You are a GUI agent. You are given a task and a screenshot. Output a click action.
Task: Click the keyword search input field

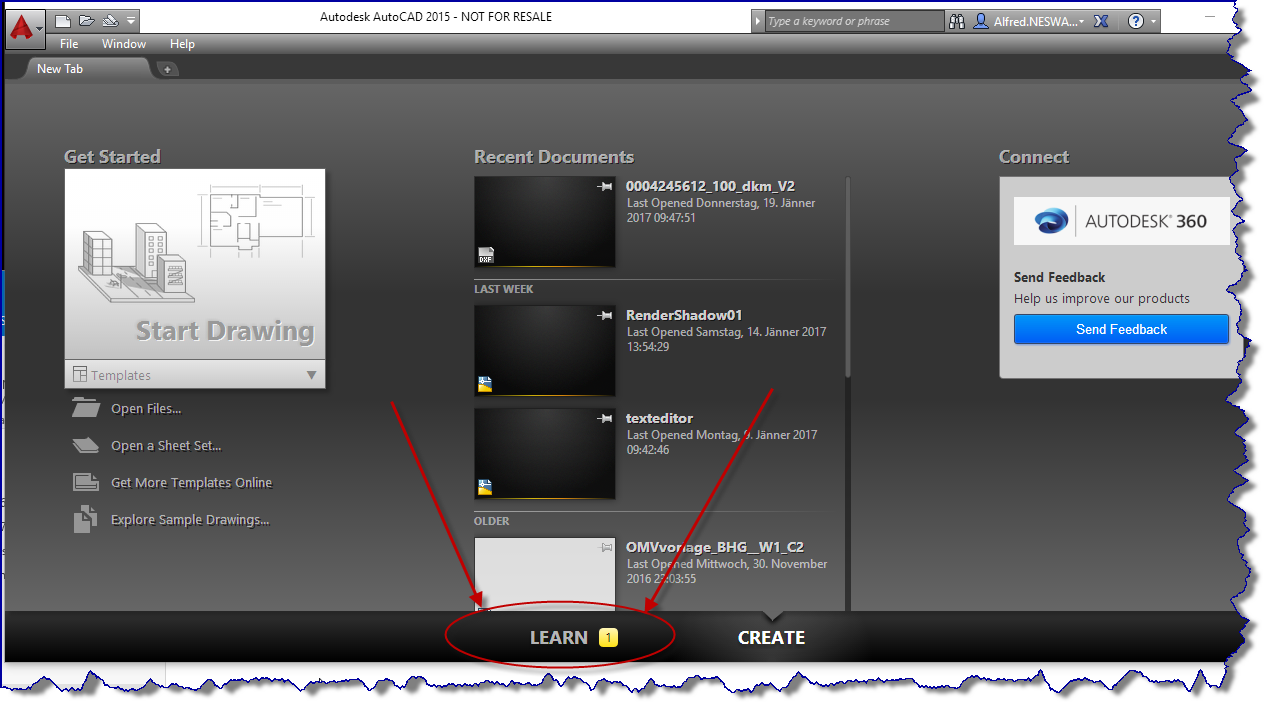click(x=854, y=21)
